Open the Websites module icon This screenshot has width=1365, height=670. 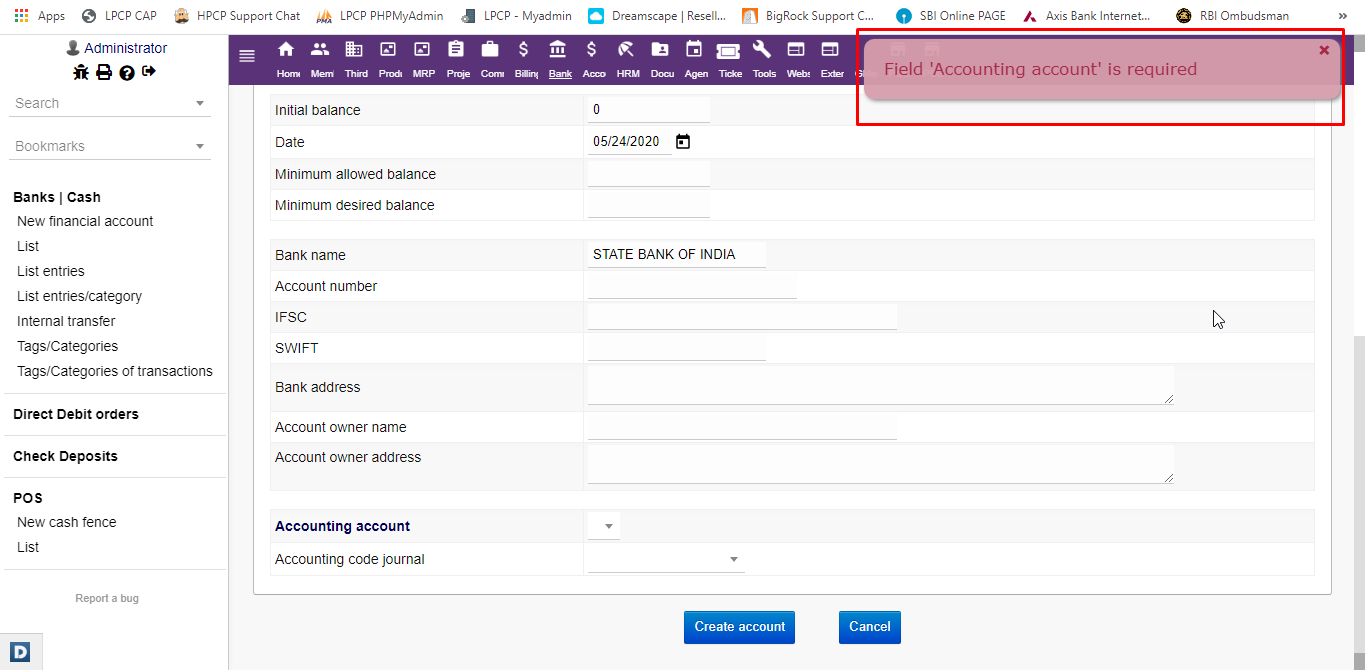click(x=796, y=50)
